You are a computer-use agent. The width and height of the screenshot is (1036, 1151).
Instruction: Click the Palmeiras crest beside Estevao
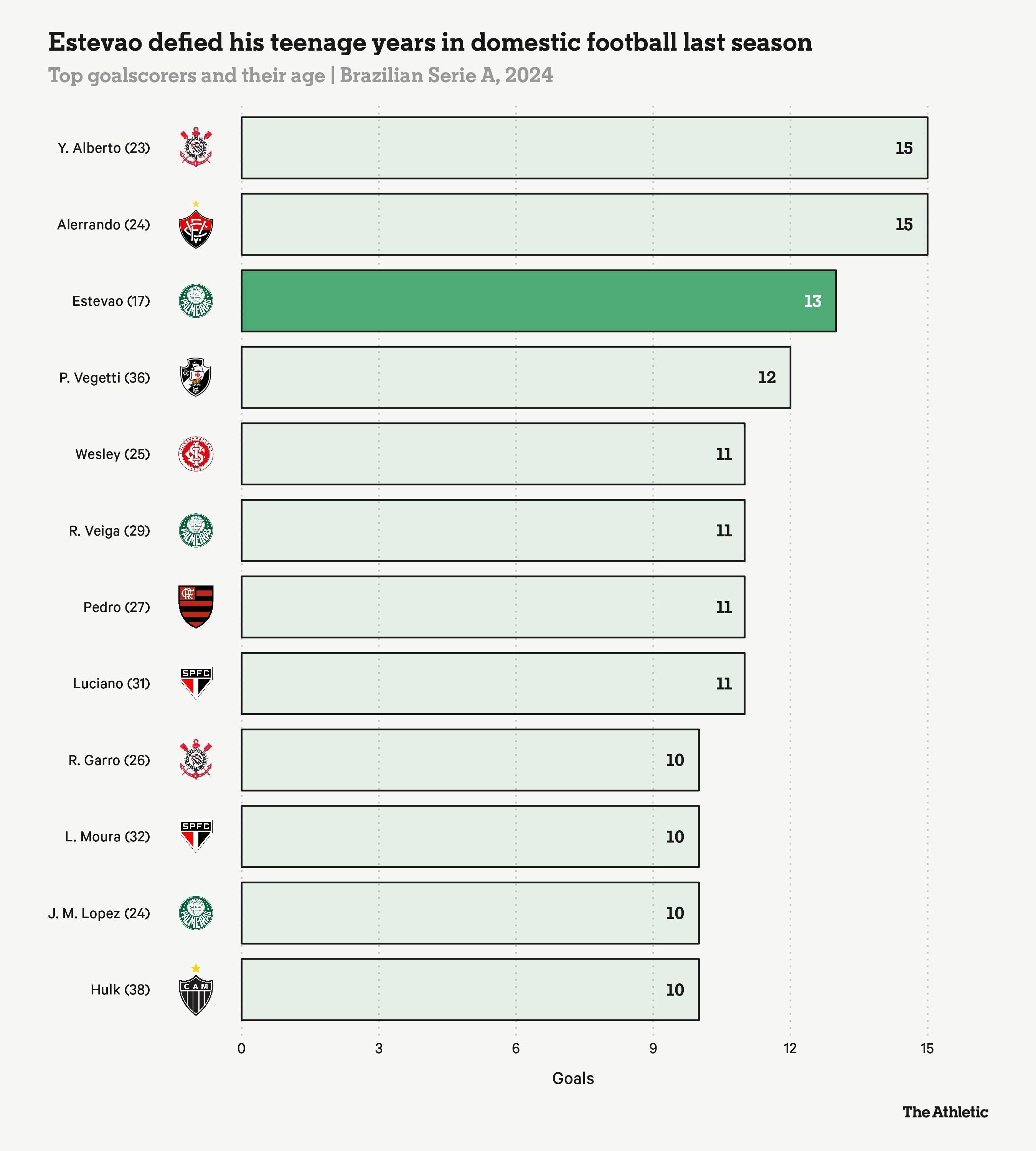(196, 301)
